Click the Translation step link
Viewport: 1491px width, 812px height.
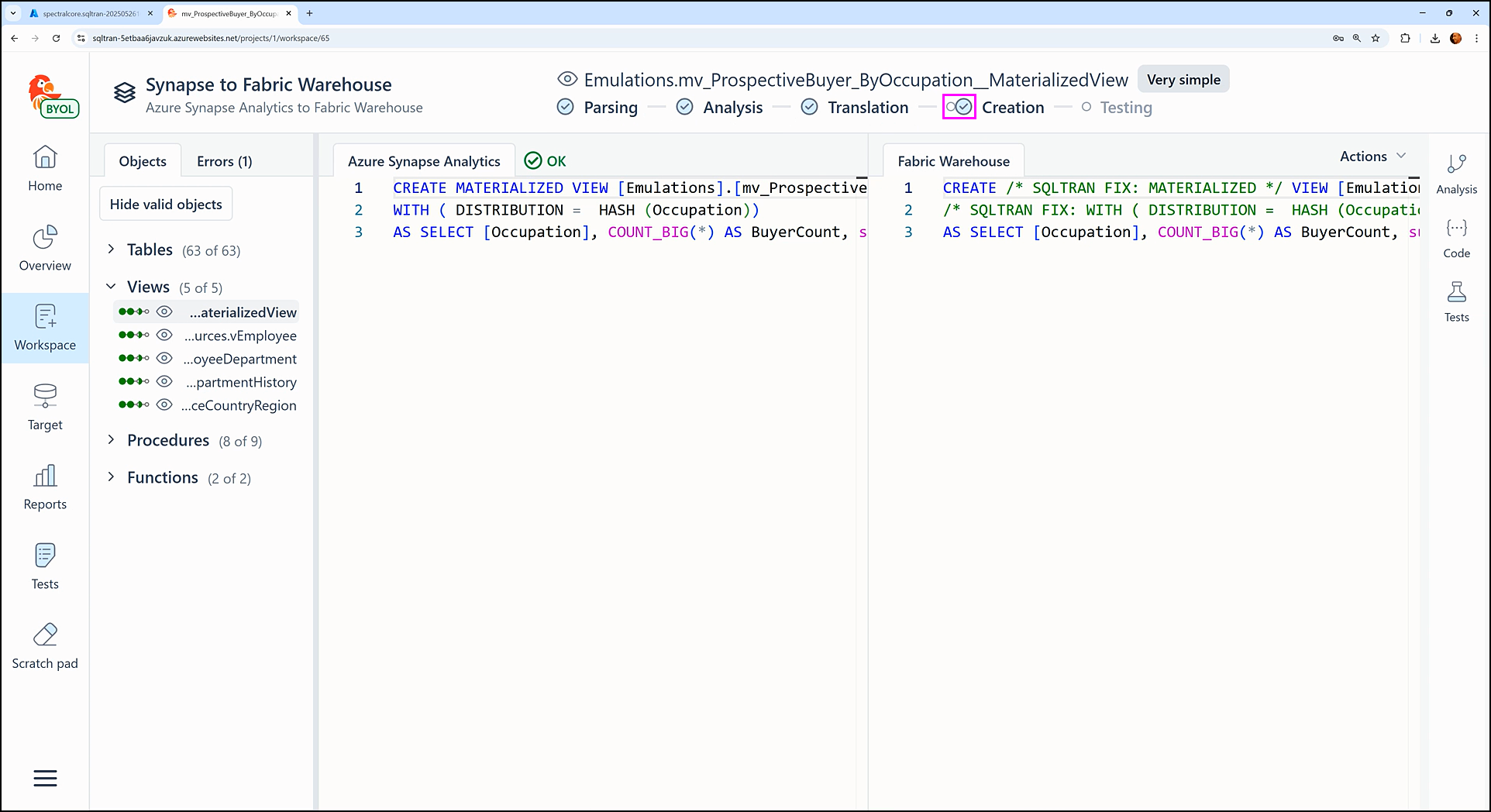point(867,107)
